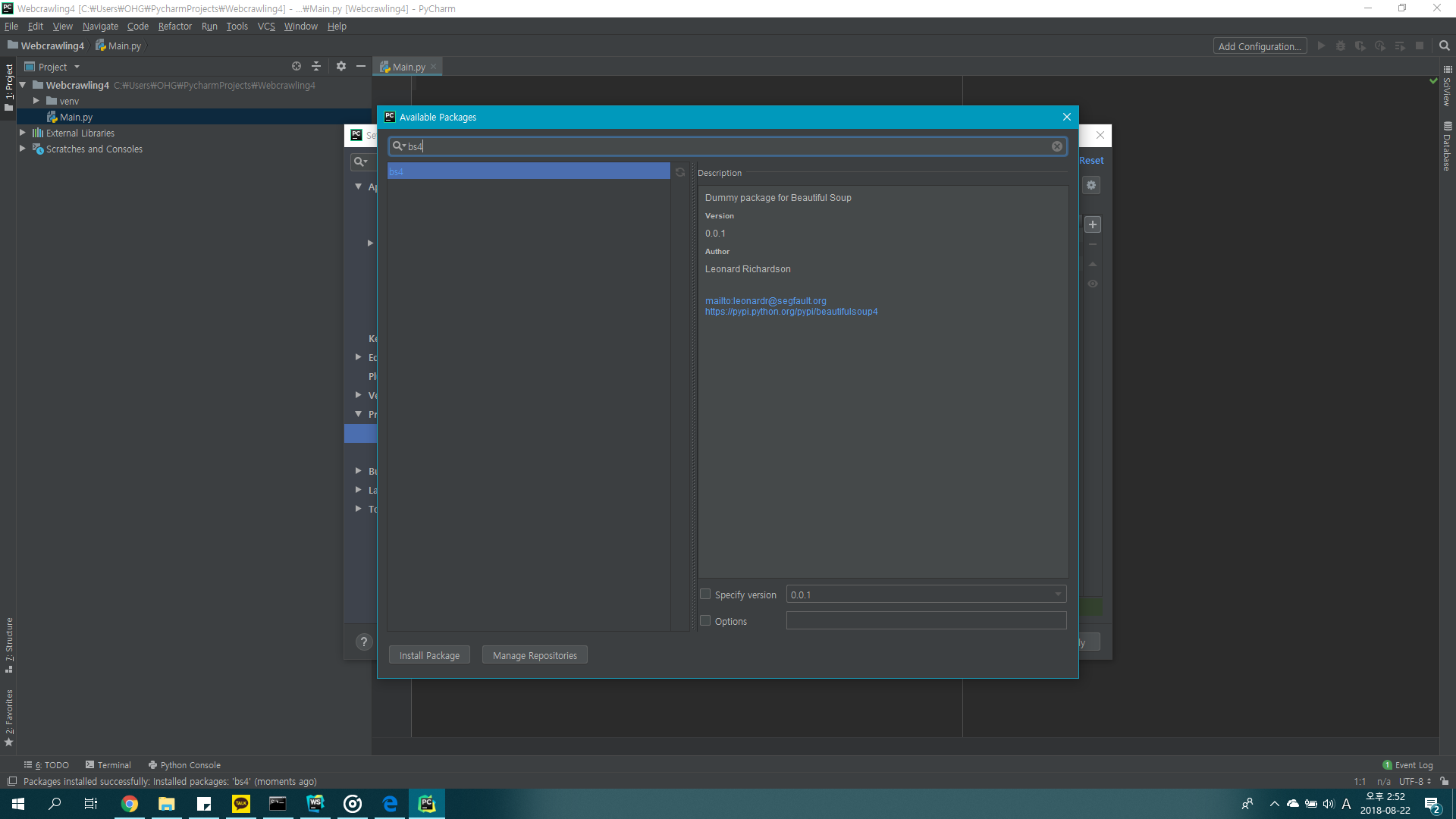This screenshot has height=819, width=1456.
Task: Open Project panel settings gear
Action: pyautogui.click(x=341, y=67)
